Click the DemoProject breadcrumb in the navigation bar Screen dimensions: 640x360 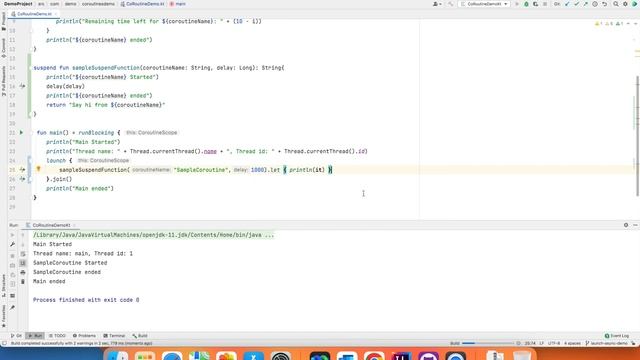[18, 4]
